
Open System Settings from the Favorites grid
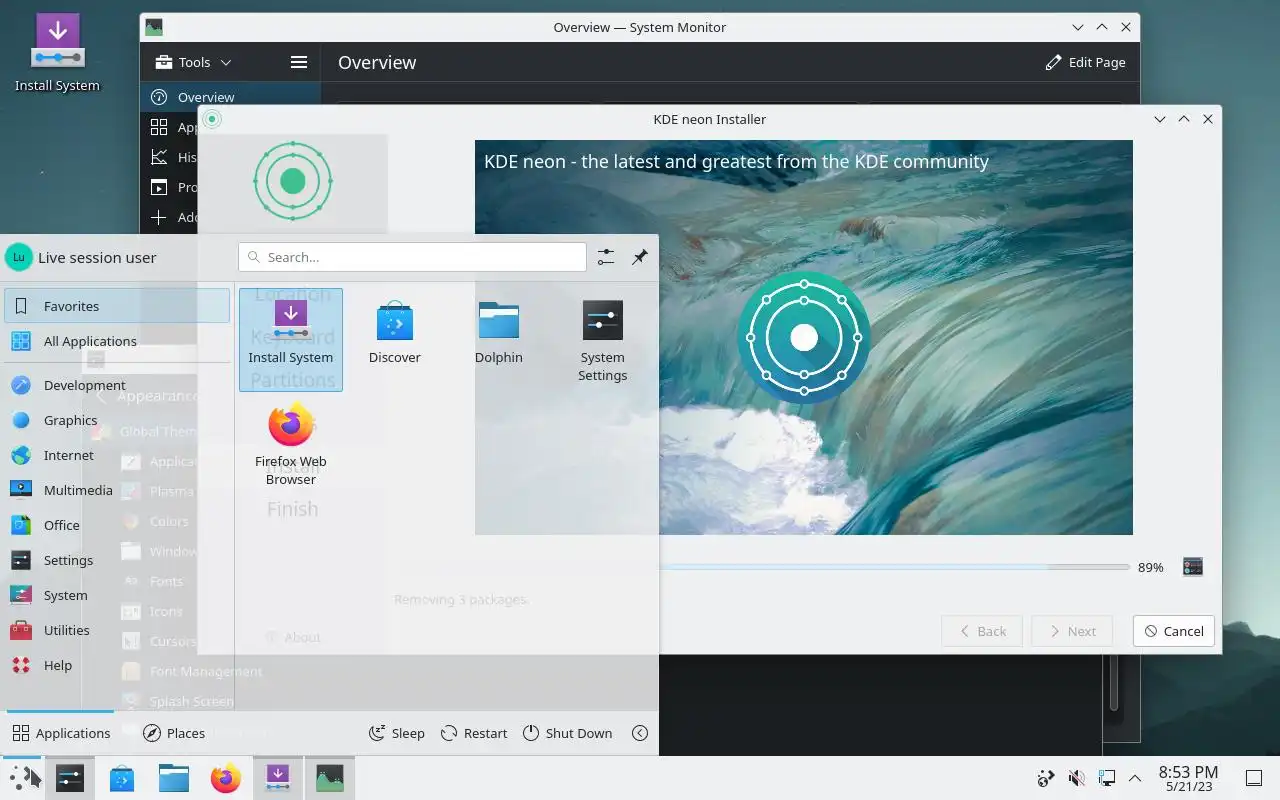[603, 339]
